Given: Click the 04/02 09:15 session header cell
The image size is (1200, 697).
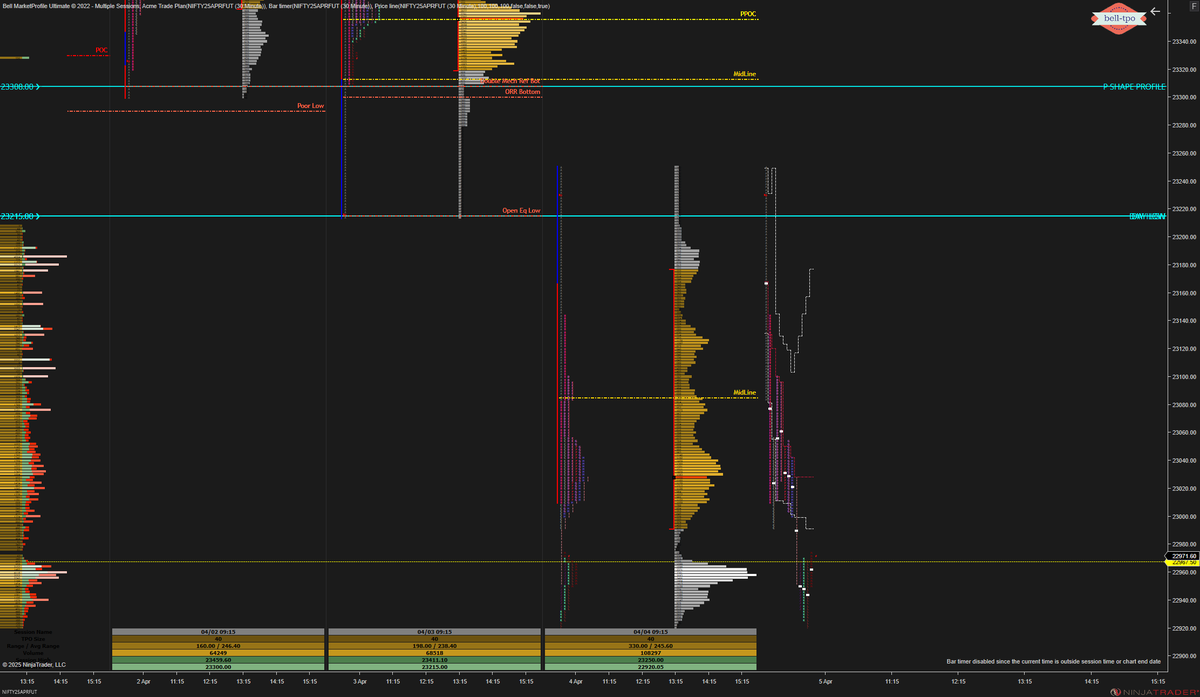Looking at the screenshot, I should (218, 632).
